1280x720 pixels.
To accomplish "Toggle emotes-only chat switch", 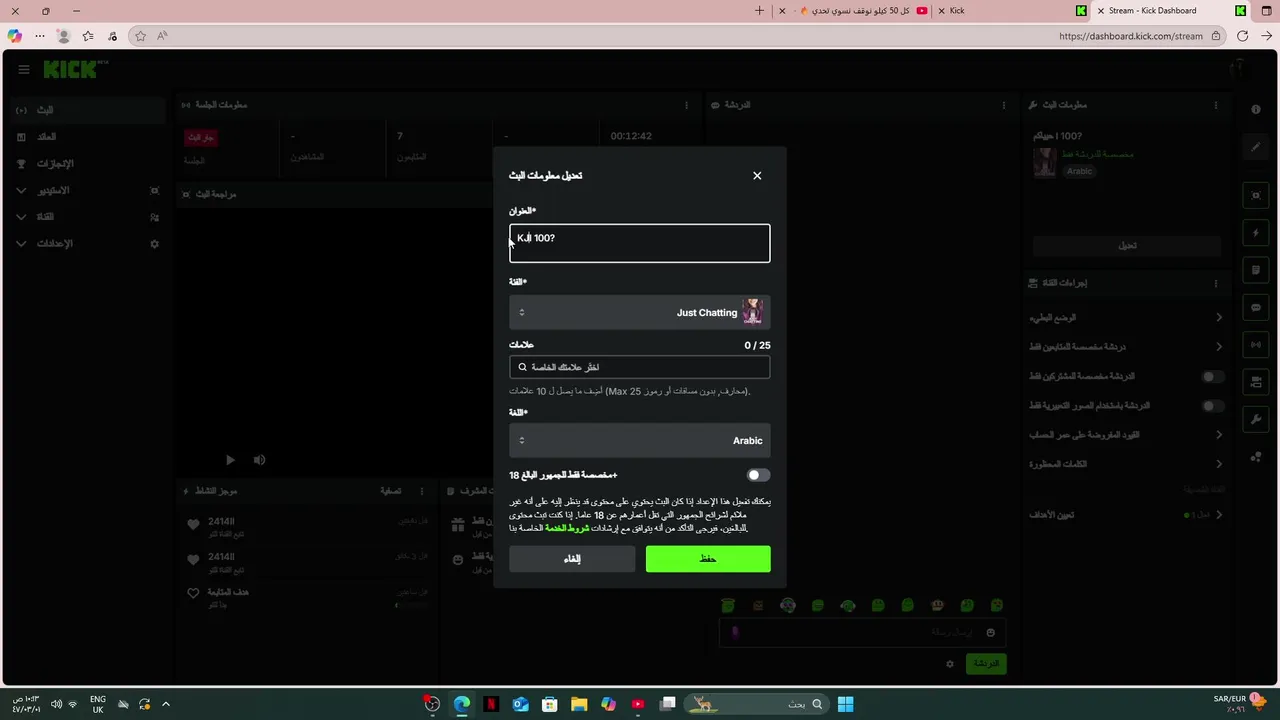I will (x=1212, y=406).
